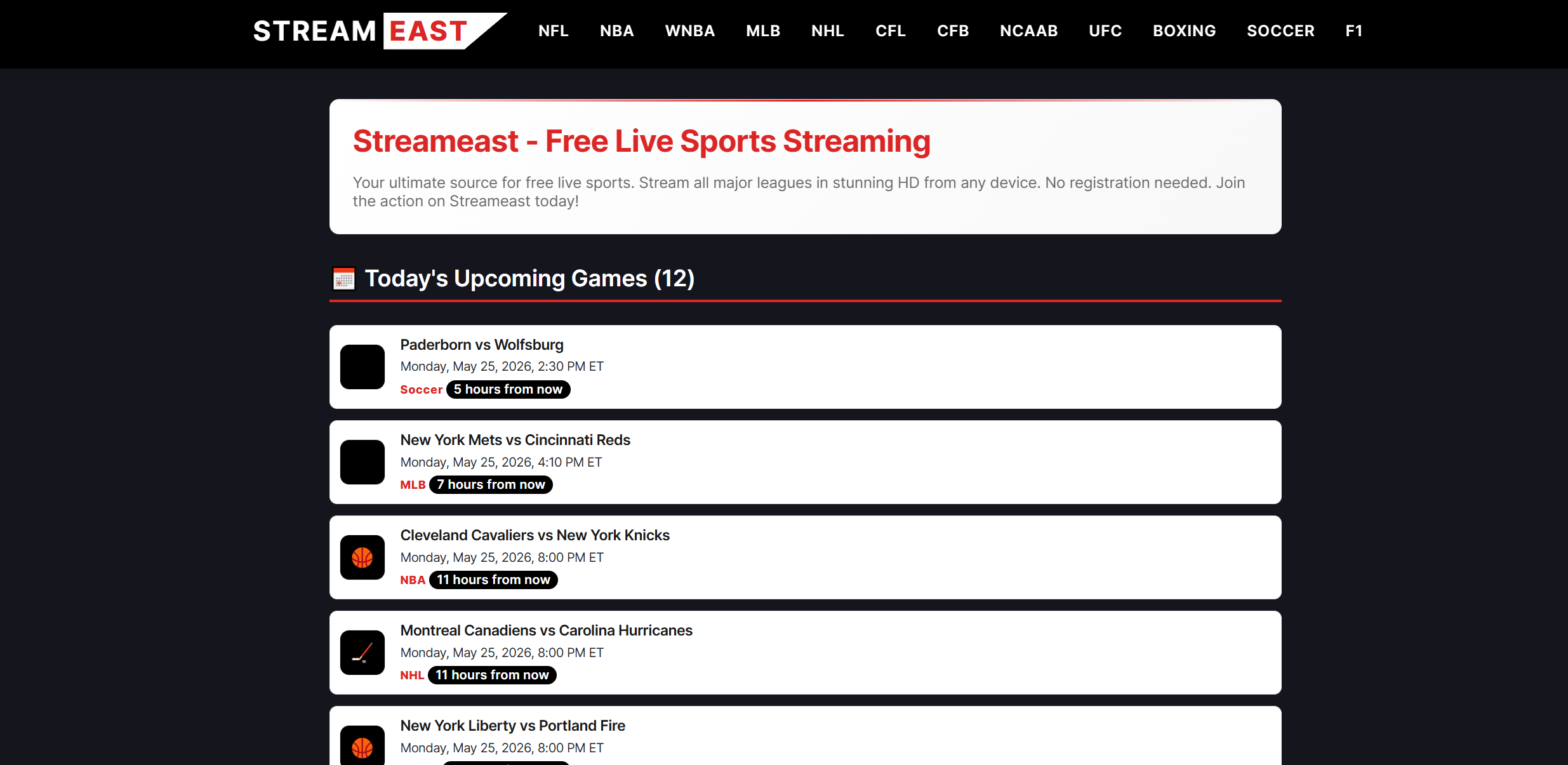The height and width of the screenshot is (765, 1568).
Task: Click the red Soccer category label
Action: tap(421, 390)
